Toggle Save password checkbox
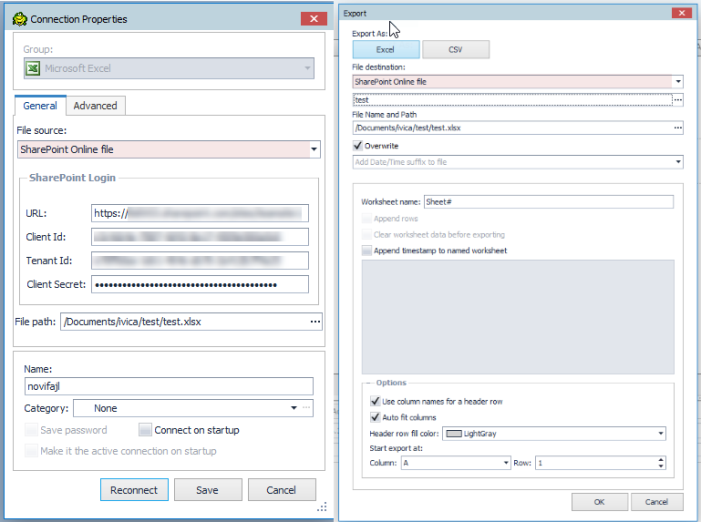Viewport: 701px width, 522px height. pyautogui.click(x=31, y=430)
